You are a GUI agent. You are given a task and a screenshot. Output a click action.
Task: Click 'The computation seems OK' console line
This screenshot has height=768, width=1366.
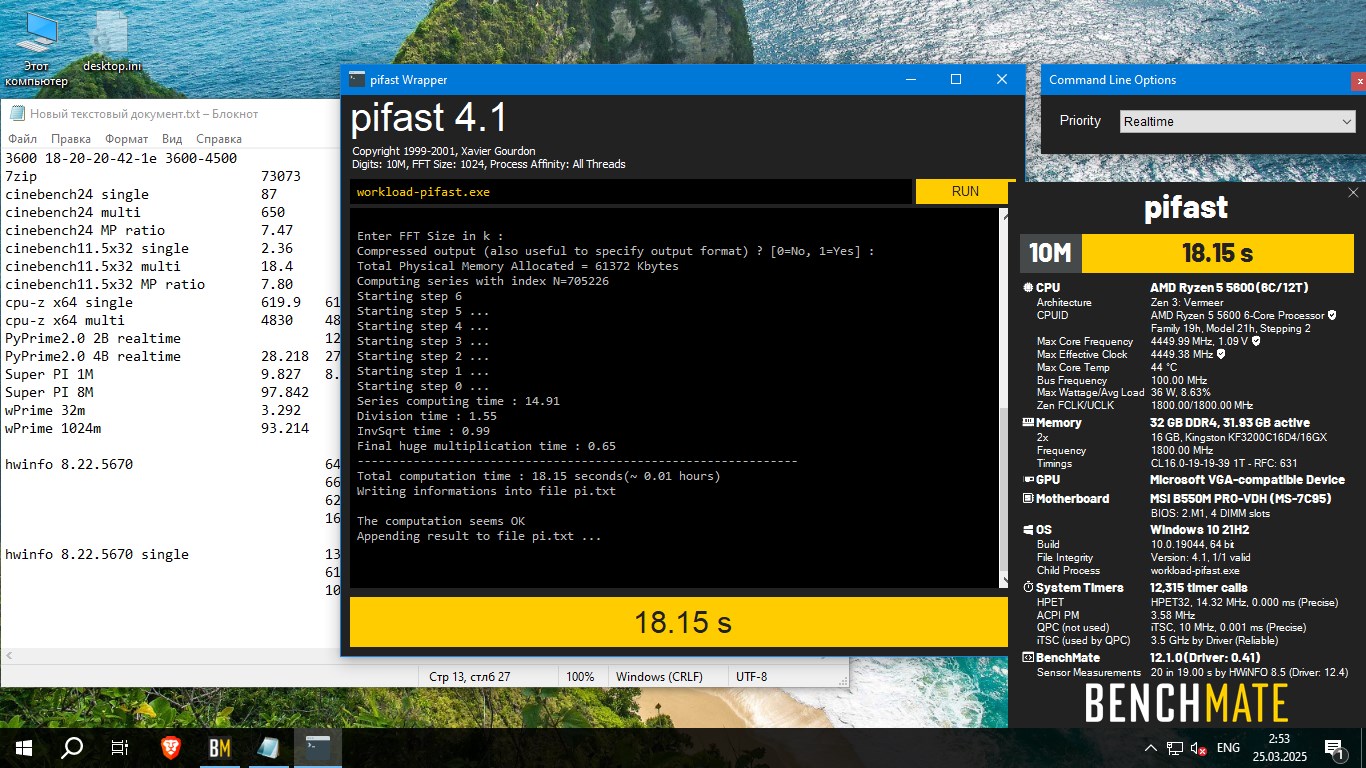(441, 521)
